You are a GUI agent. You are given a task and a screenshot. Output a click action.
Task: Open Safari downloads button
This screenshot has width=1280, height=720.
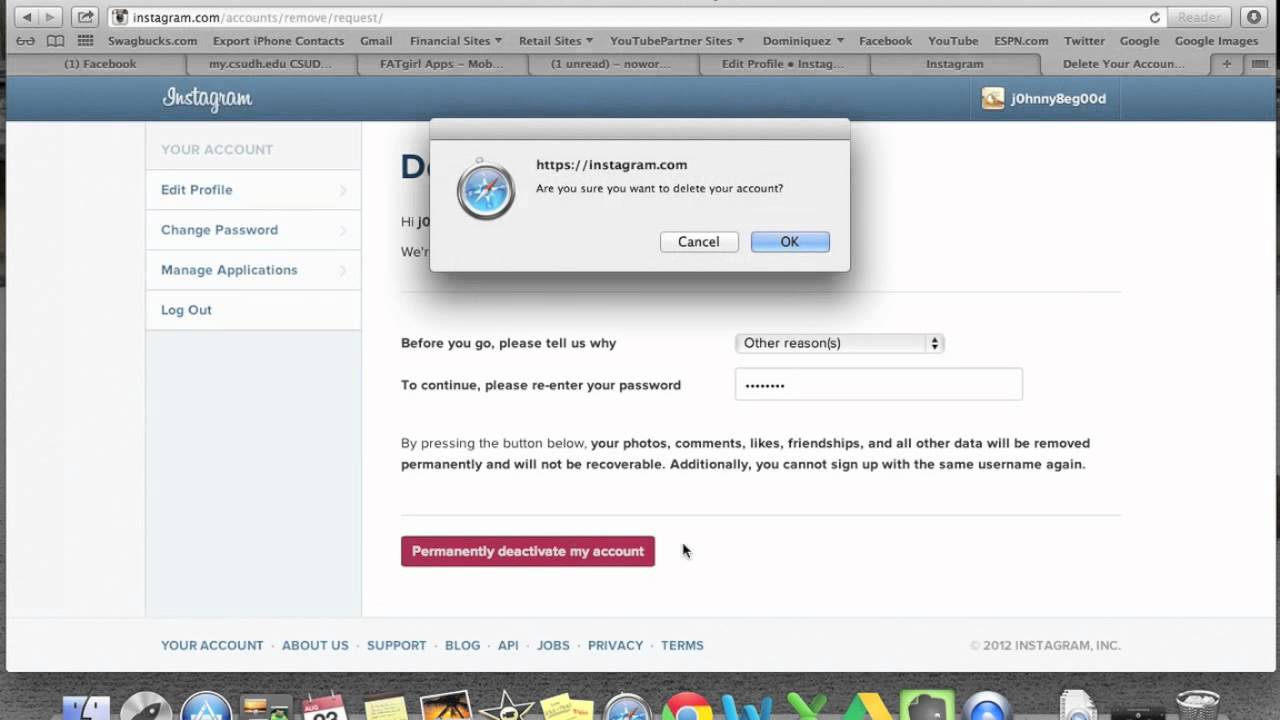pyautogui.click(x=1252, y=17)
